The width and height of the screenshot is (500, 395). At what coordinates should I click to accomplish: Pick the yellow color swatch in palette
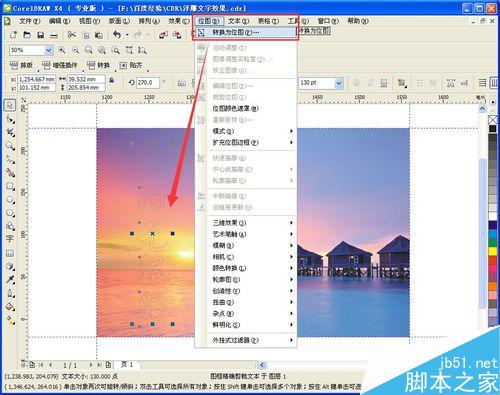(x=493, y=251)
